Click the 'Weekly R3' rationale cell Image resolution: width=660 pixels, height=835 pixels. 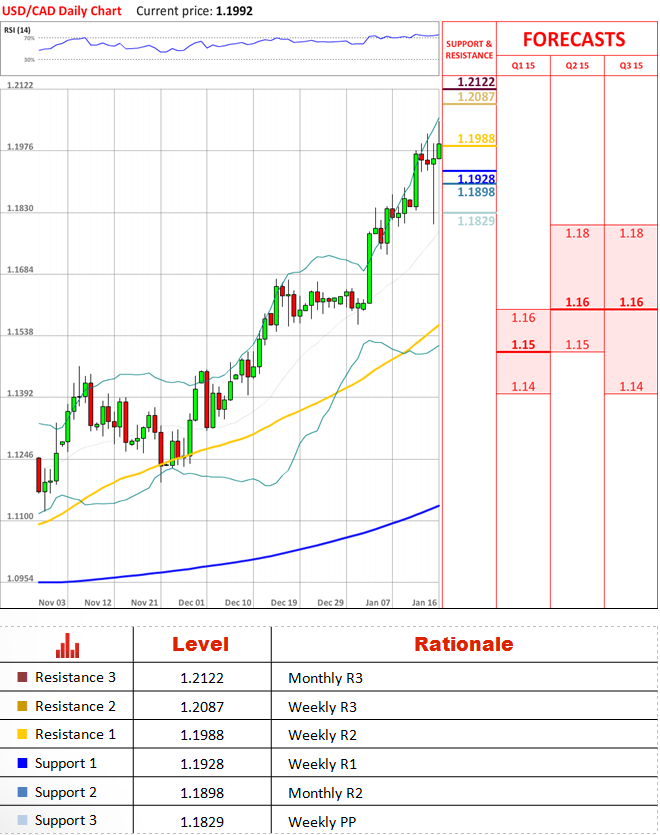pyautogui.click(x=322, y=707)
